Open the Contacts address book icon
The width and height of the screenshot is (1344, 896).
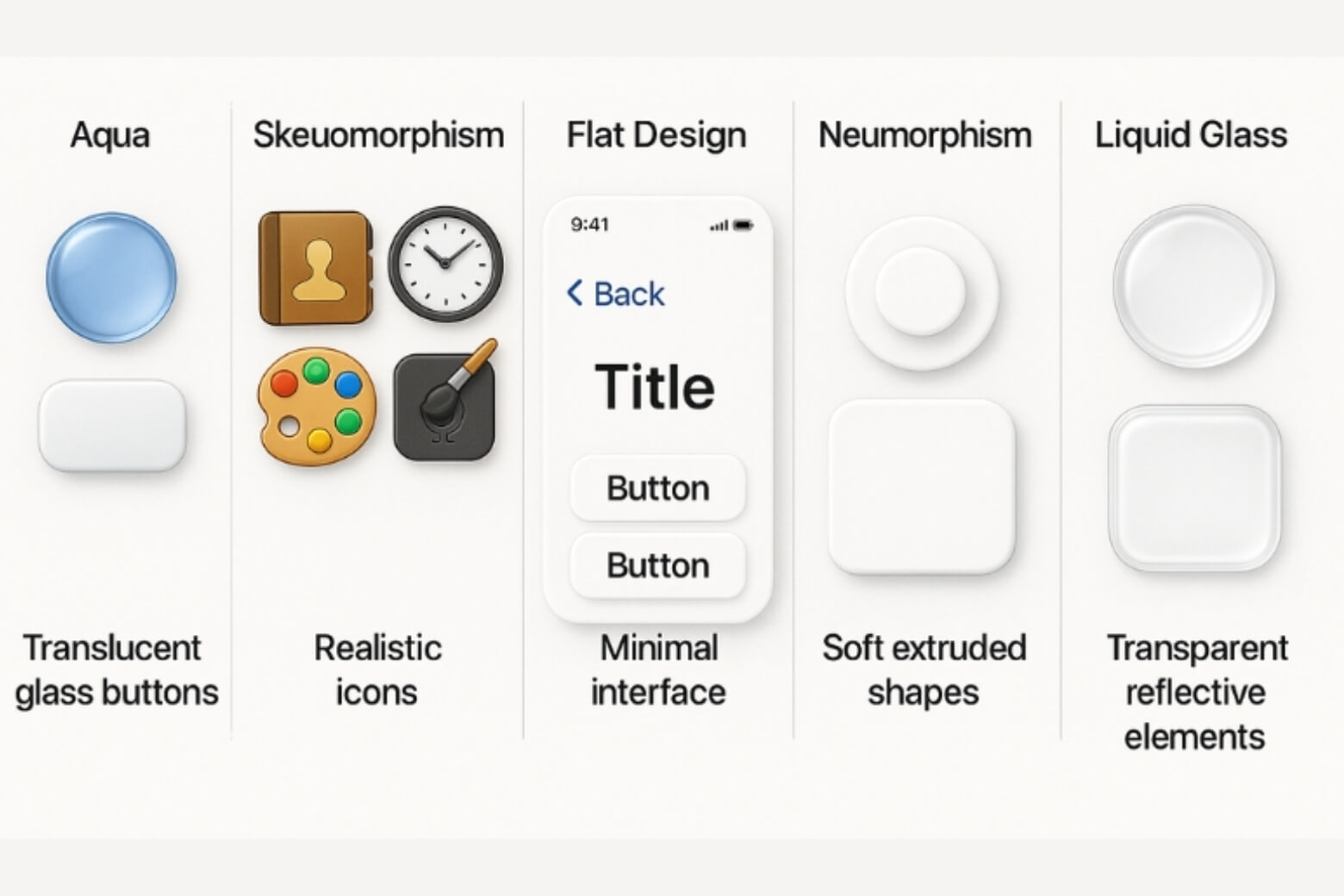click(x=315, y=268)
